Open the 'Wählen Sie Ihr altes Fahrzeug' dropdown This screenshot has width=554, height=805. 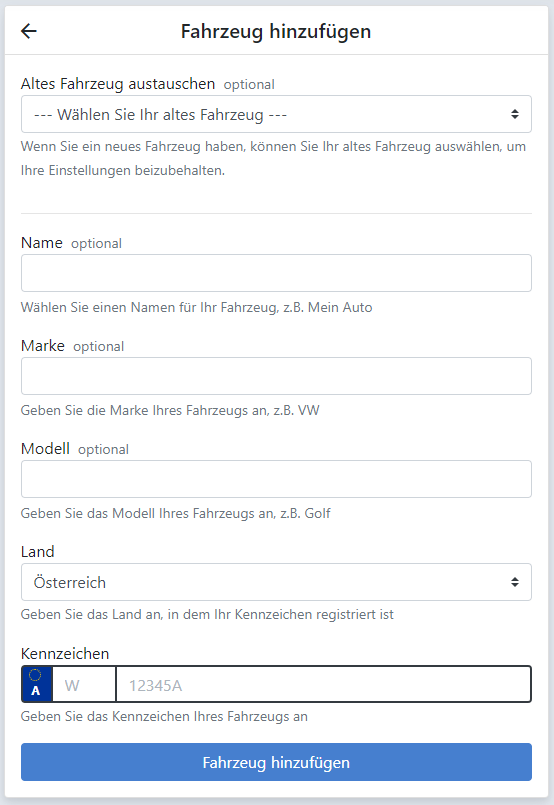tap(276, 114)
